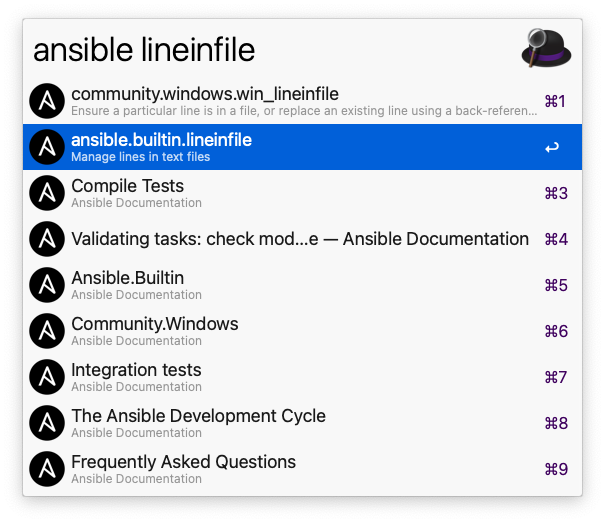Click the Ansible icon beside Integration tests
The image size is (605, 523).
47,377
